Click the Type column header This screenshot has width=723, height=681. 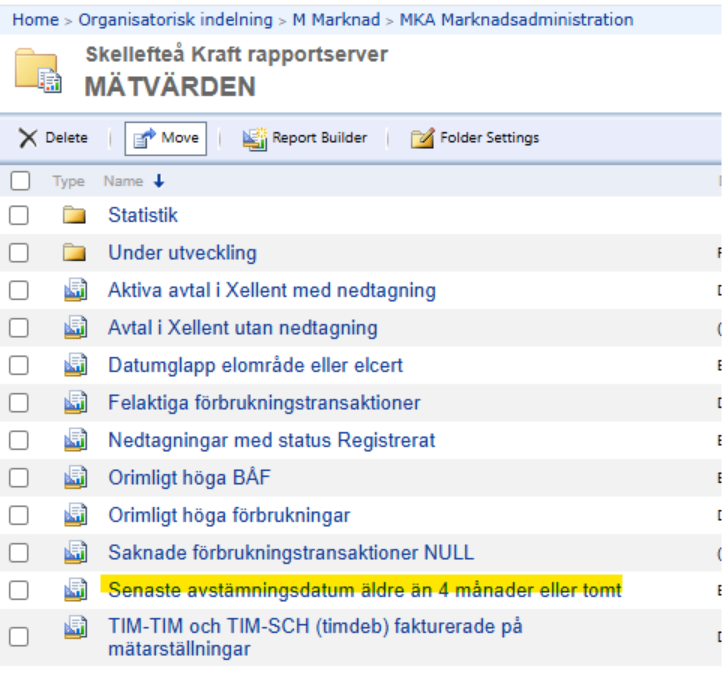69,182
